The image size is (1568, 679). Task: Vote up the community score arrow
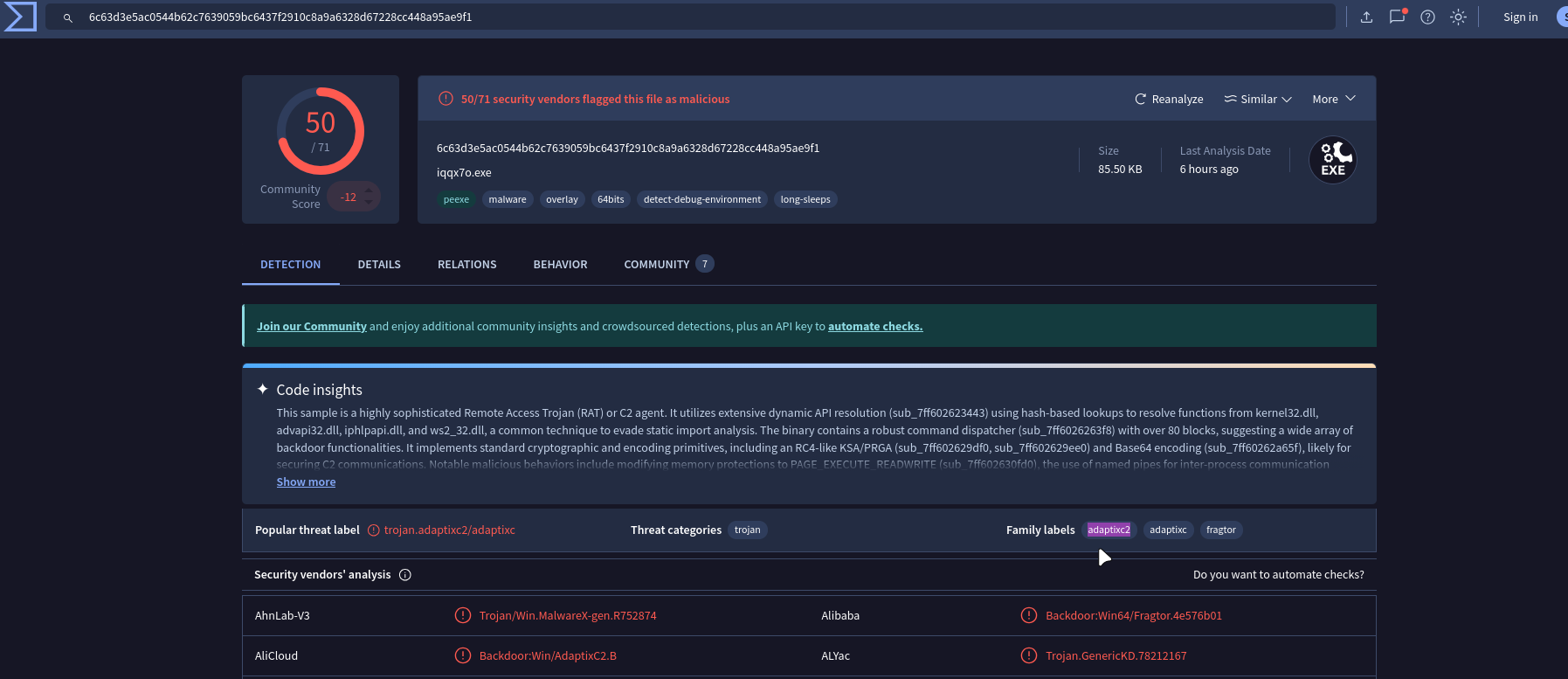coord(370,191)
